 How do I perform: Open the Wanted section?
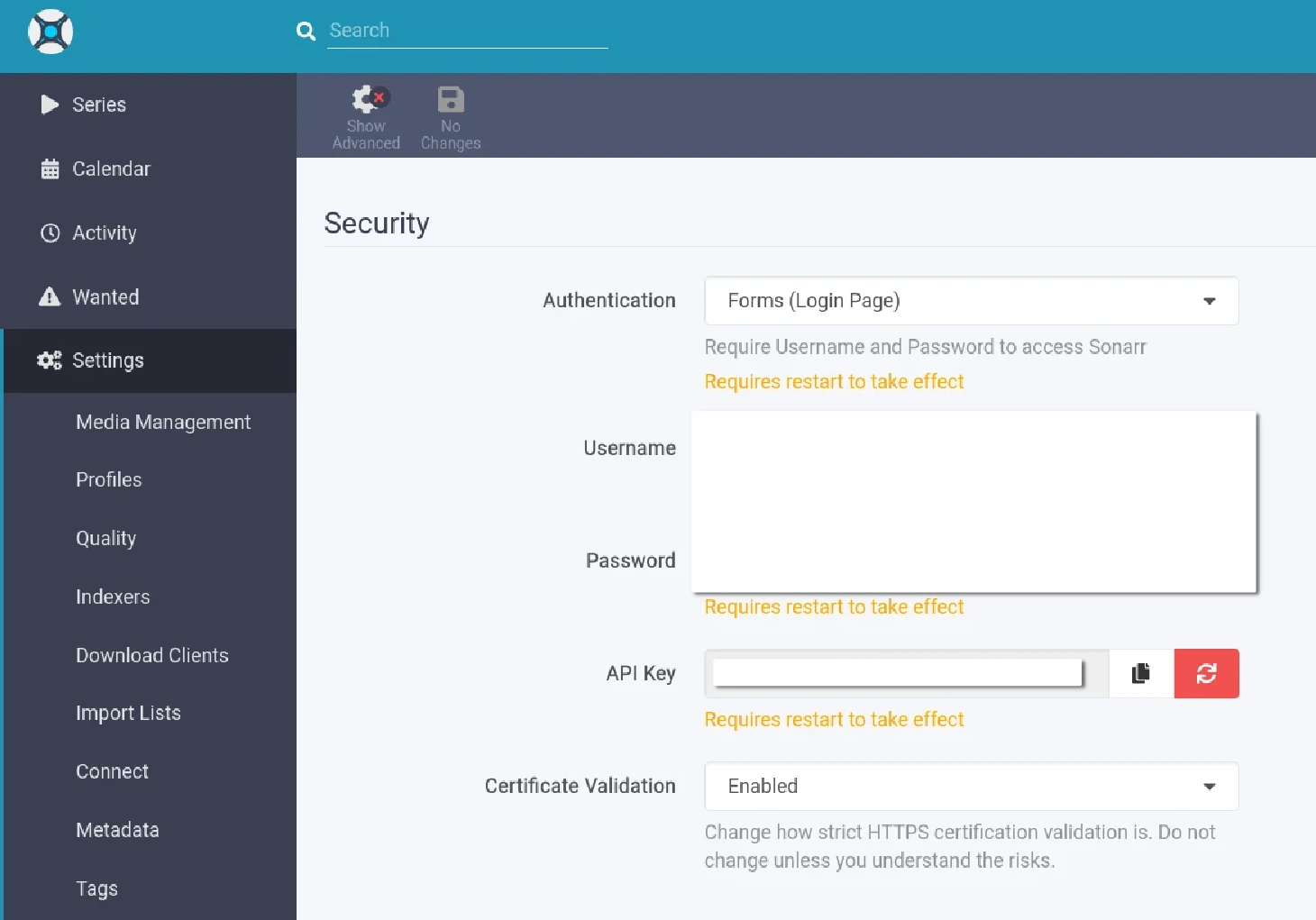105,296
